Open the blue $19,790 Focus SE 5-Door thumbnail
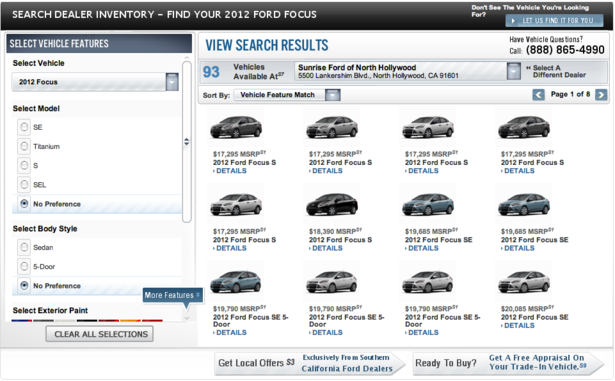The image size is (615, 381). 236,282
